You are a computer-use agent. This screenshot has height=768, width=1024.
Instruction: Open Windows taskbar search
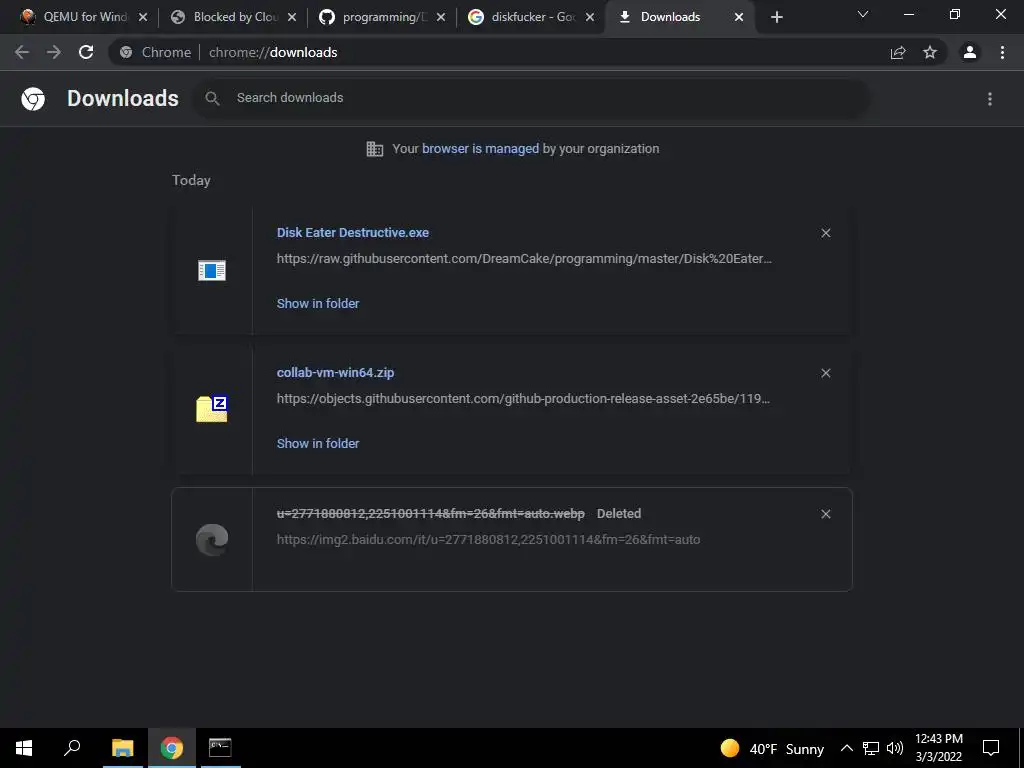[72, 748]
